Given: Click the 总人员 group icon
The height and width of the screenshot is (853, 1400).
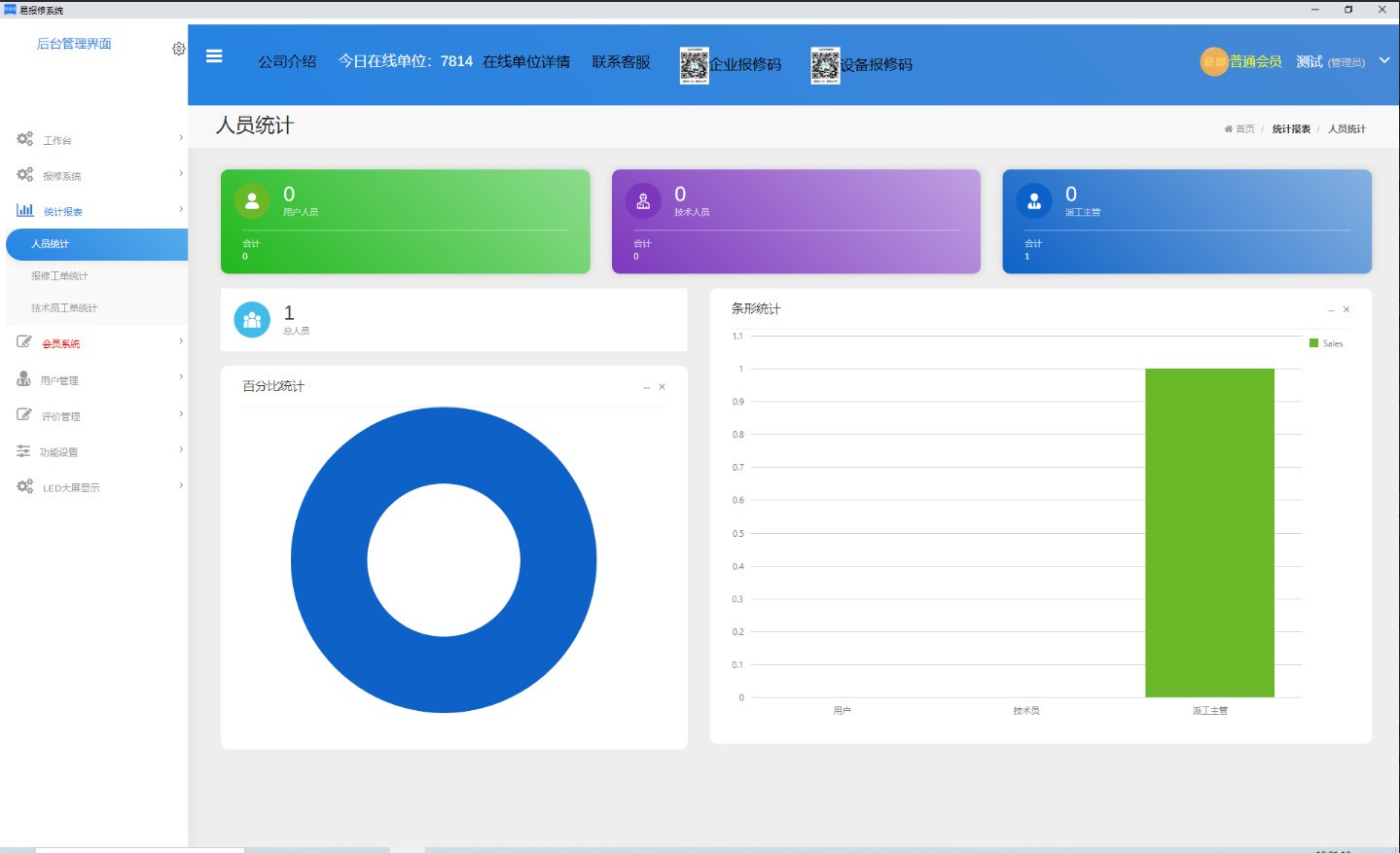Looking at the screenshot, I should (252, 319).
